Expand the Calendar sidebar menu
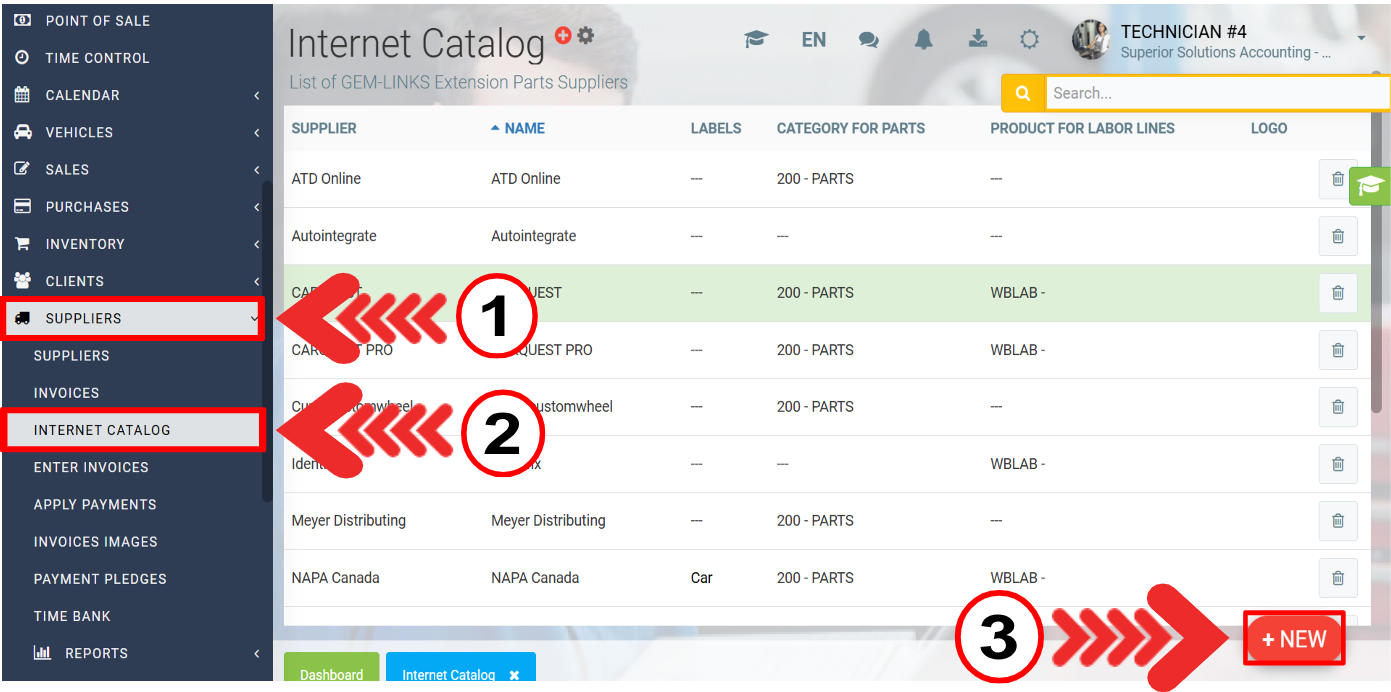 click(134, 95)
